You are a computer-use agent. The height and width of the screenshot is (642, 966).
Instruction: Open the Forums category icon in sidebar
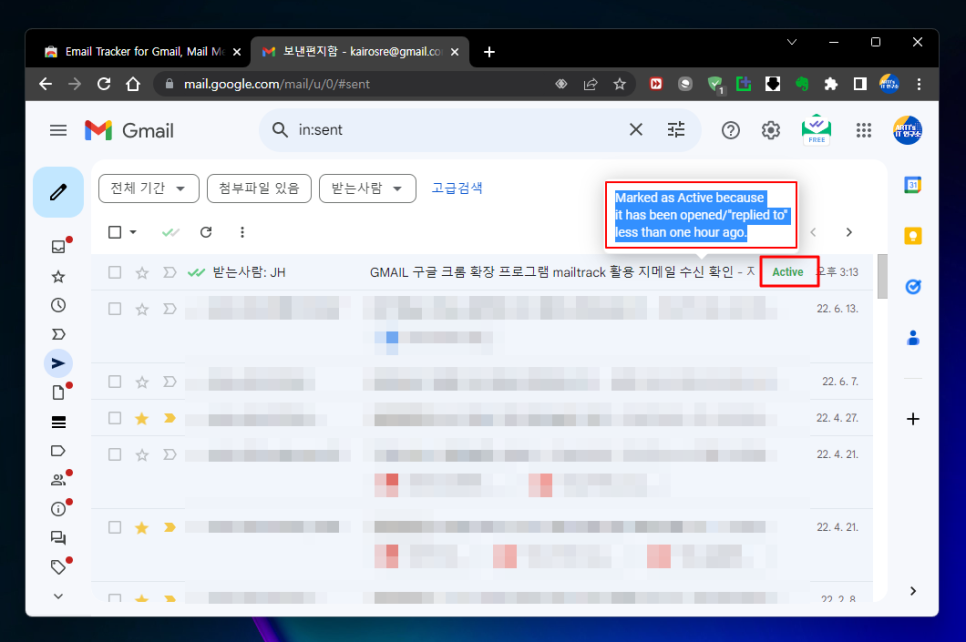click(x=59, y=538)
